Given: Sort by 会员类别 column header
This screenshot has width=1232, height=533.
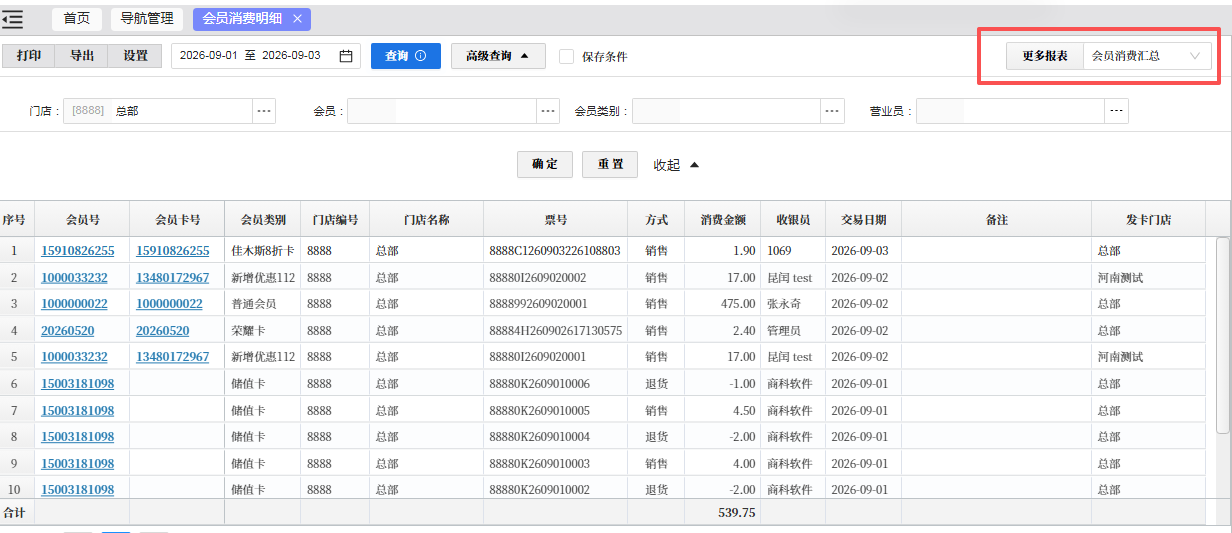Looking at the screenshot, I should tap(263, 219).
